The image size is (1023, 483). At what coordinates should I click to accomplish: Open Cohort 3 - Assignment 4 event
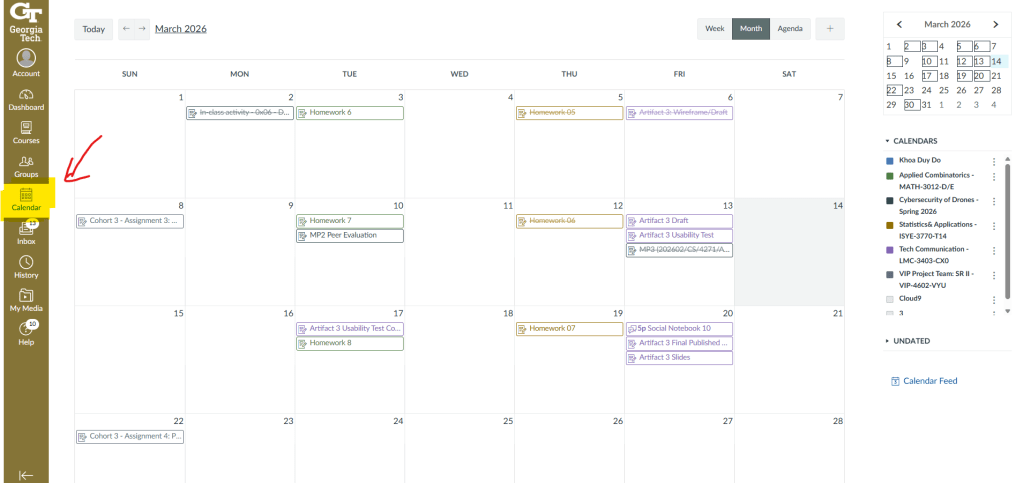130,437
